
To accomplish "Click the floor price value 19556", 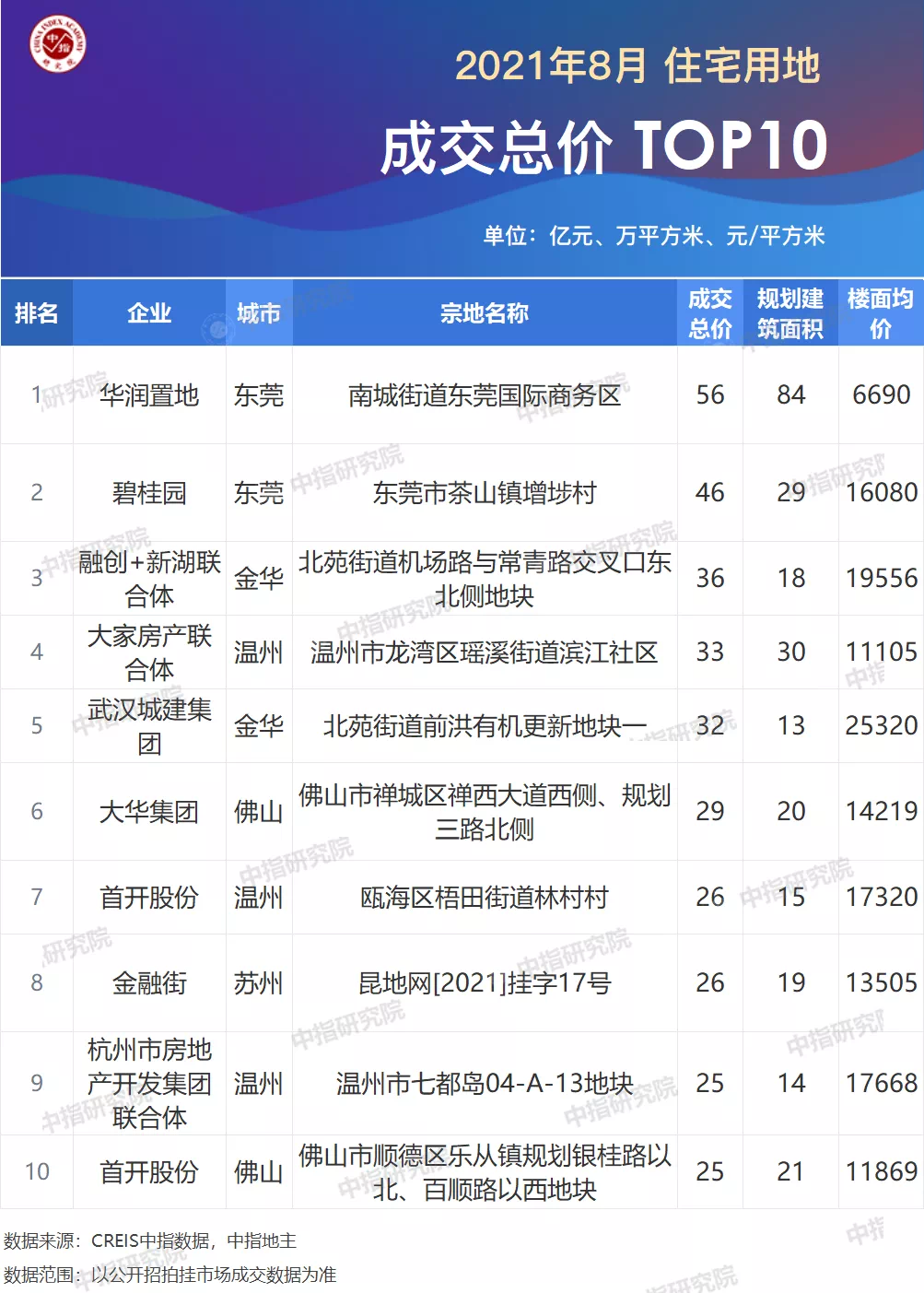I will [x=882, y=579].
